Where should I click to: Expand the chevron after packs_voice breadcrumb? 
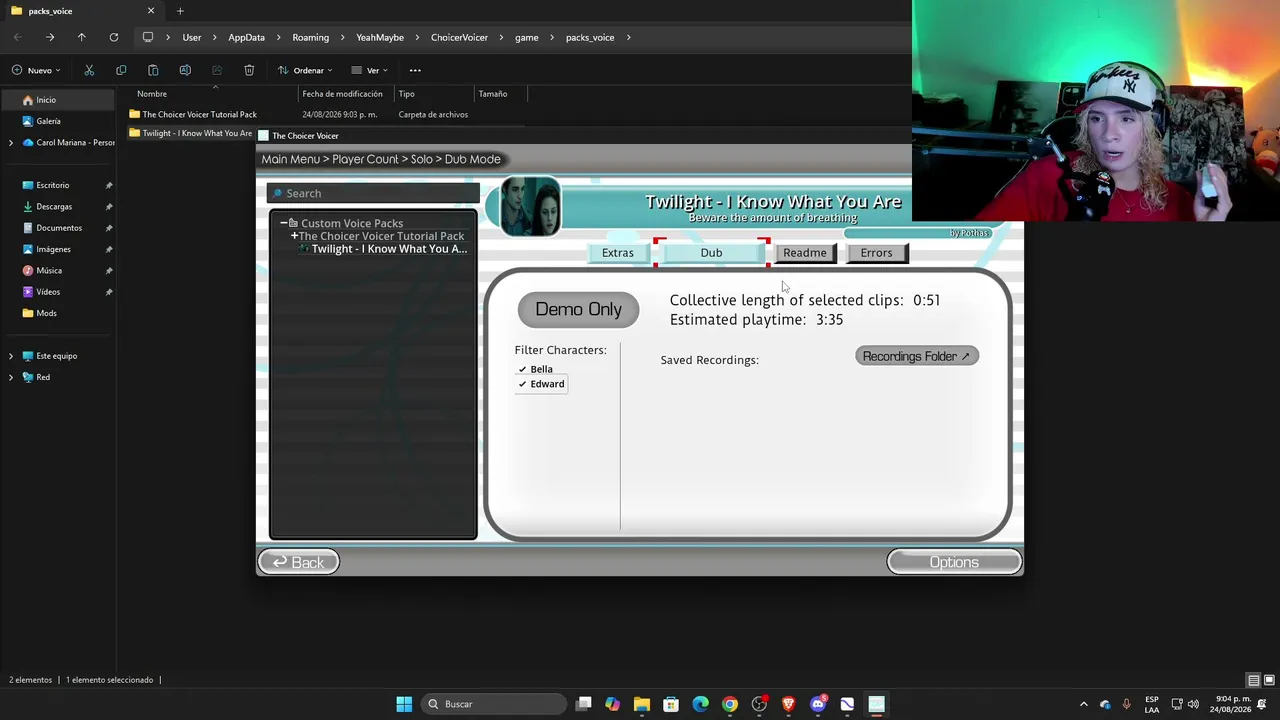(628, 38)
